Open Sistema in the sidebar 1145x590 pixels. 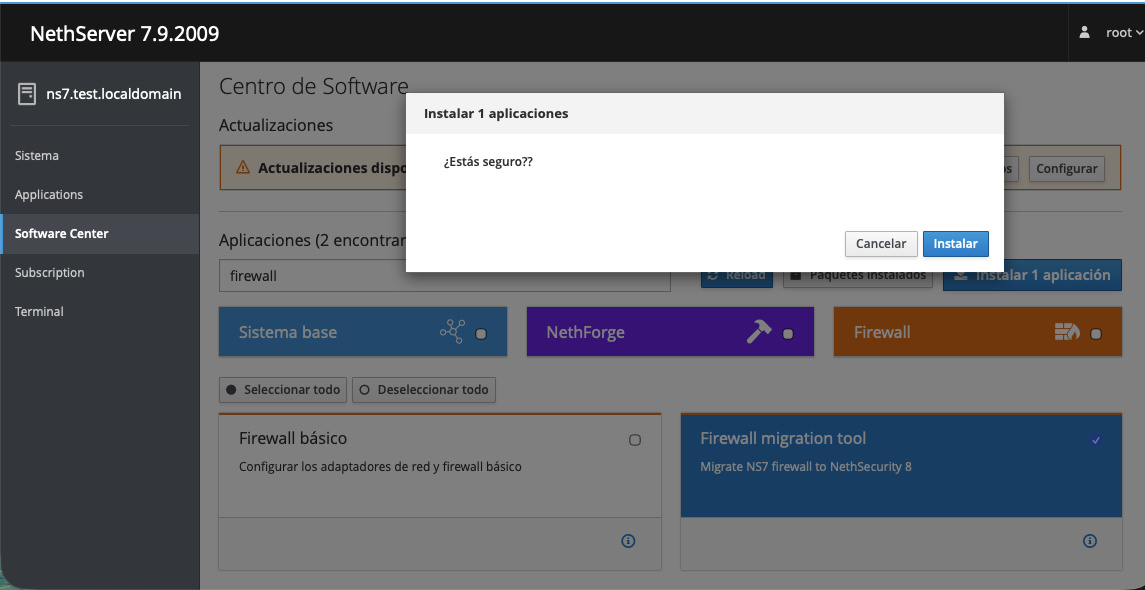point(37,156)
